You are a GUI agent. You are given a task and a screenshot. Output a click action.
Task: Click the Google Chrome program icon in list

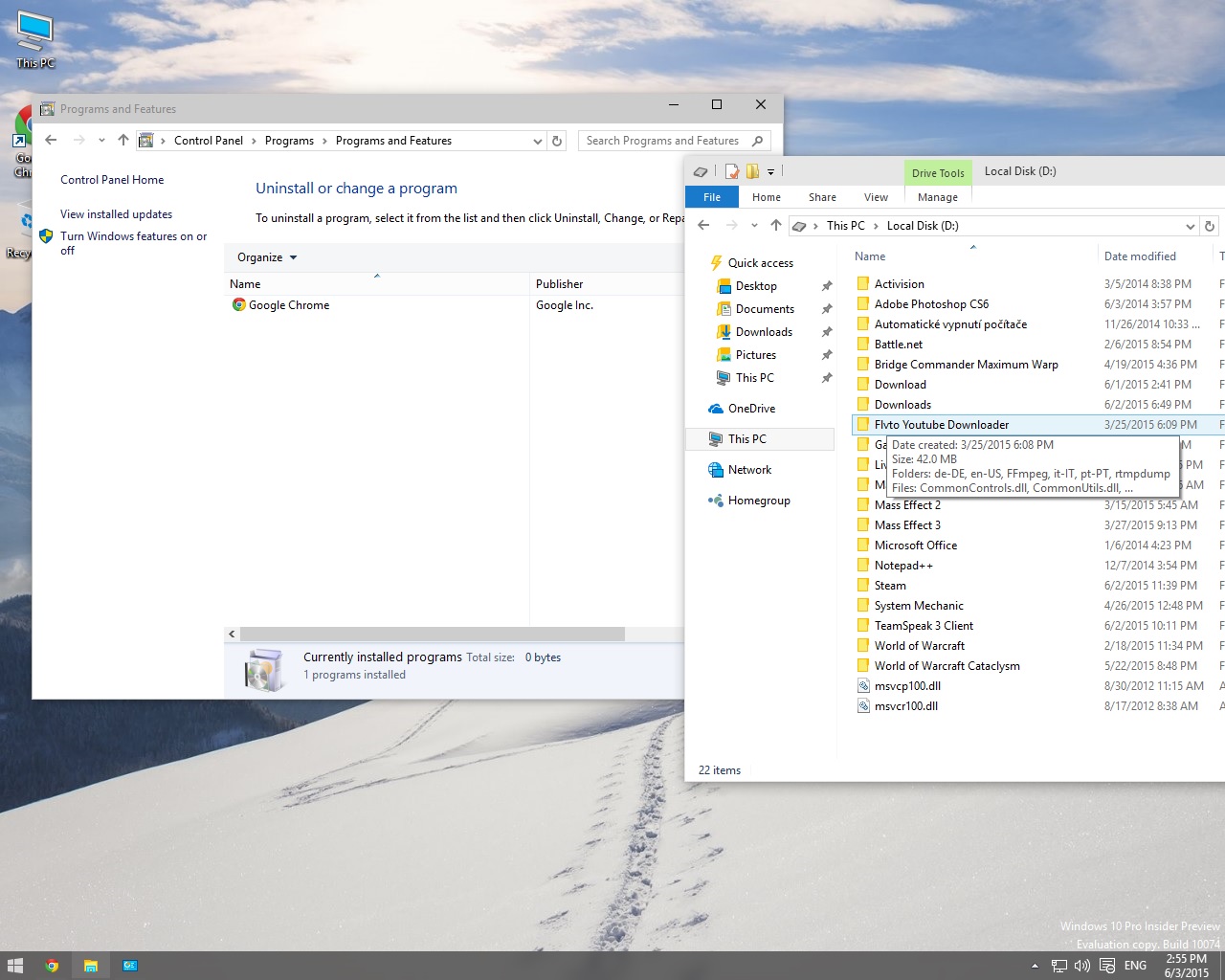238,305
